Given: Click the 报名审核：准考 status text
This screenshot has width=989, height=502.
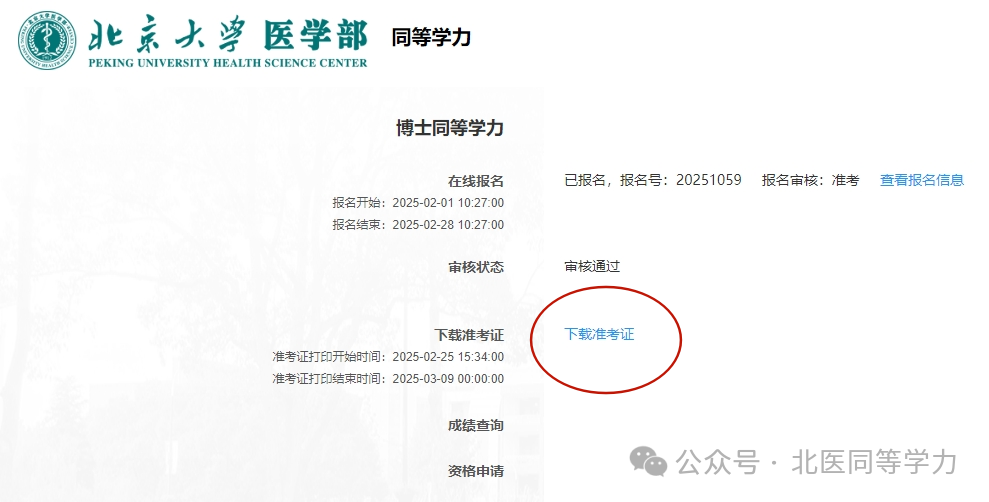Looking at the screenshot, I should (x=810, y=180).
